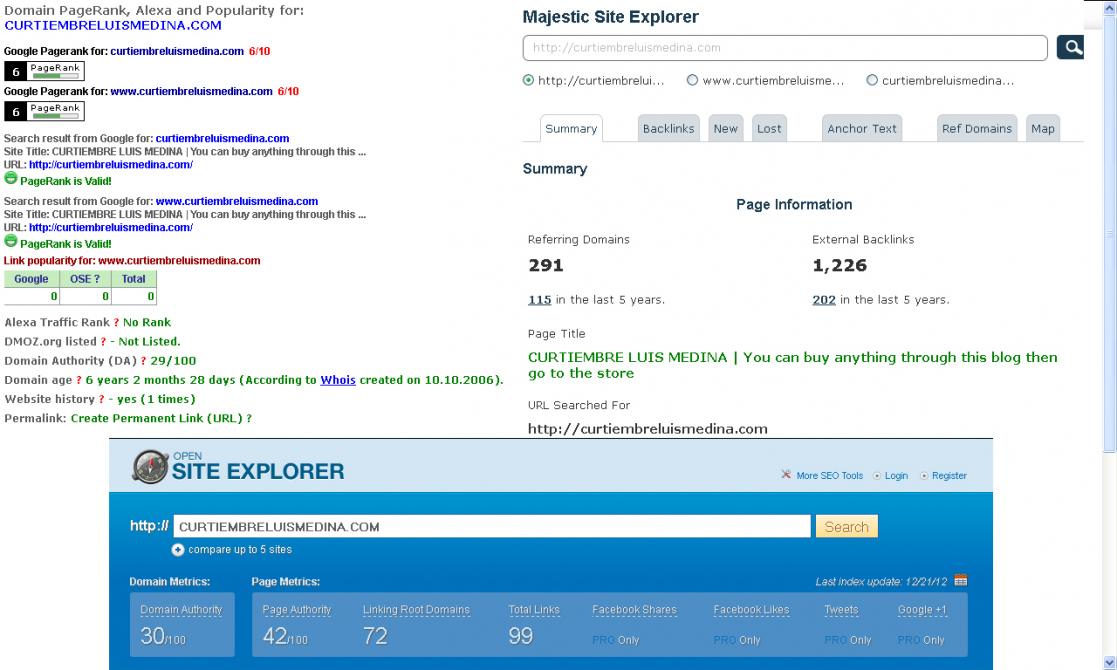Screen dimensions: 1117x670
Task: Click the blue CURTIEMBRELUISMEDINA.COM heading link
Action: (x=113, y=26)
